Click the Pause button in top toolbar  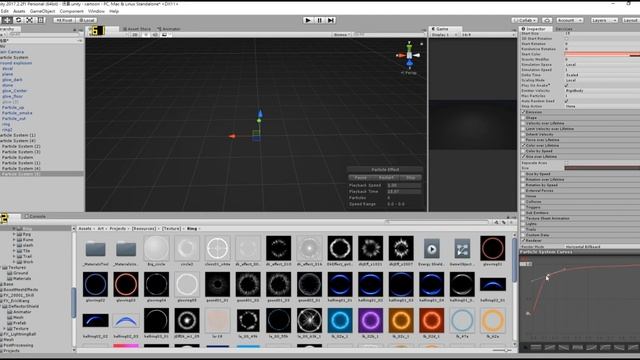(x=320, y=20)
